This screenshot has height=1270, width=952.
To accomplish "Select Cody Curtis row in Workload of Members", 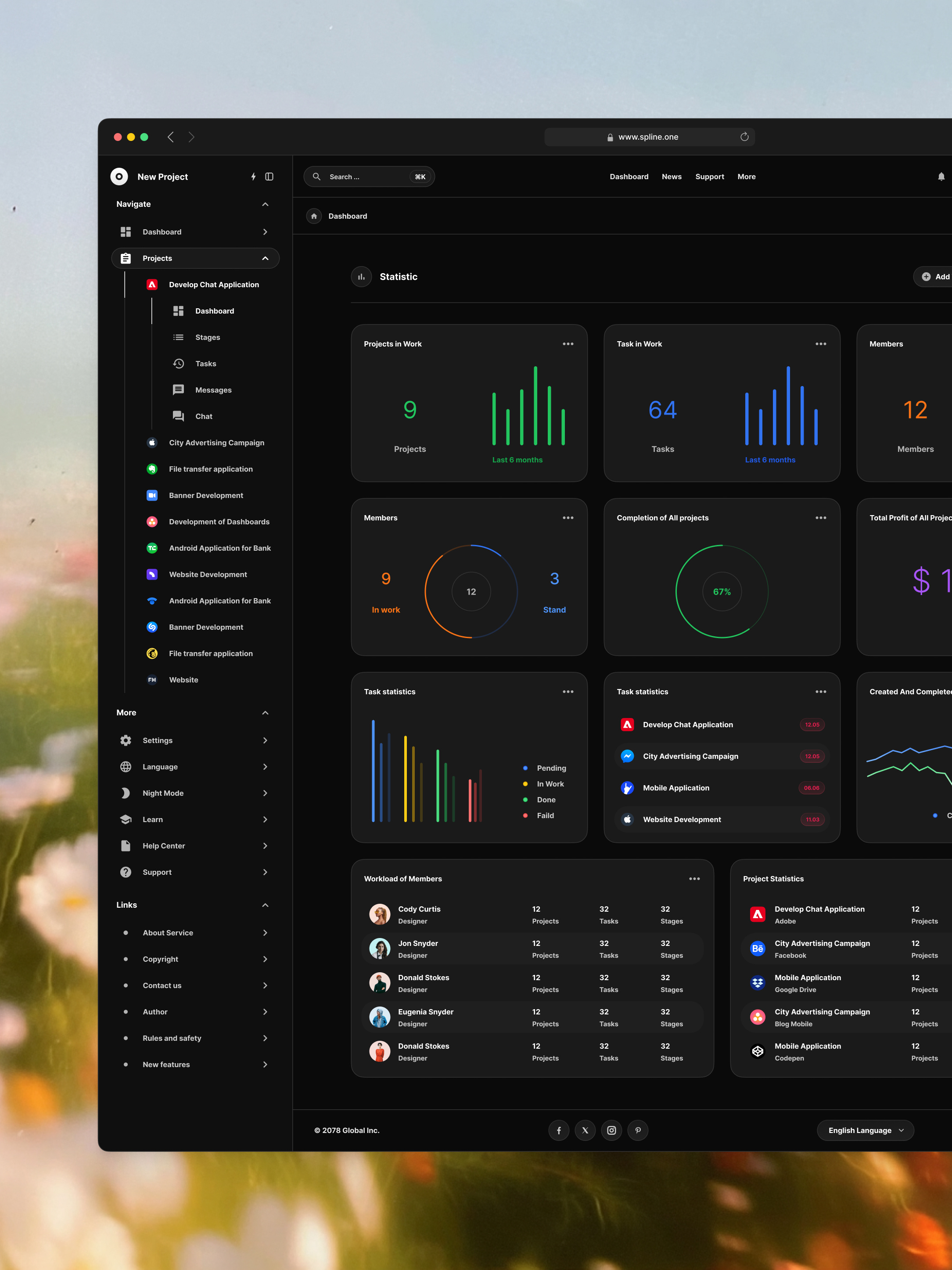I will click(532, 915).
